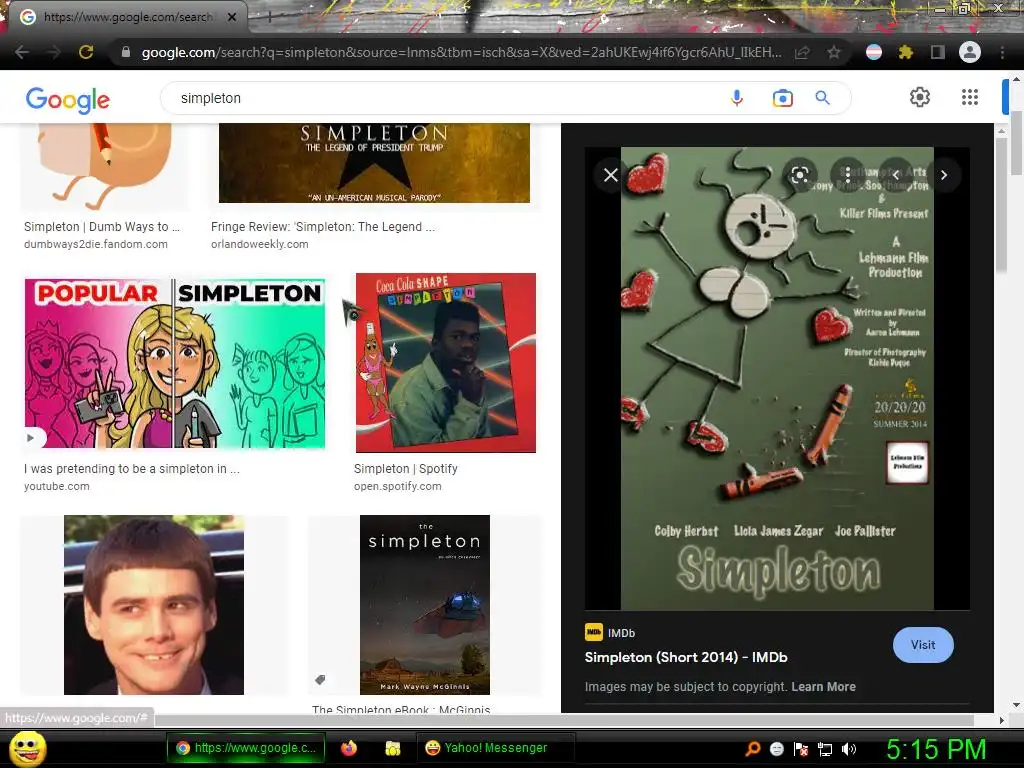The width and height of the screenshot is (1024, 768).
Task: Open the Simpleton Spotify album thumbnail
Action: 445,363
